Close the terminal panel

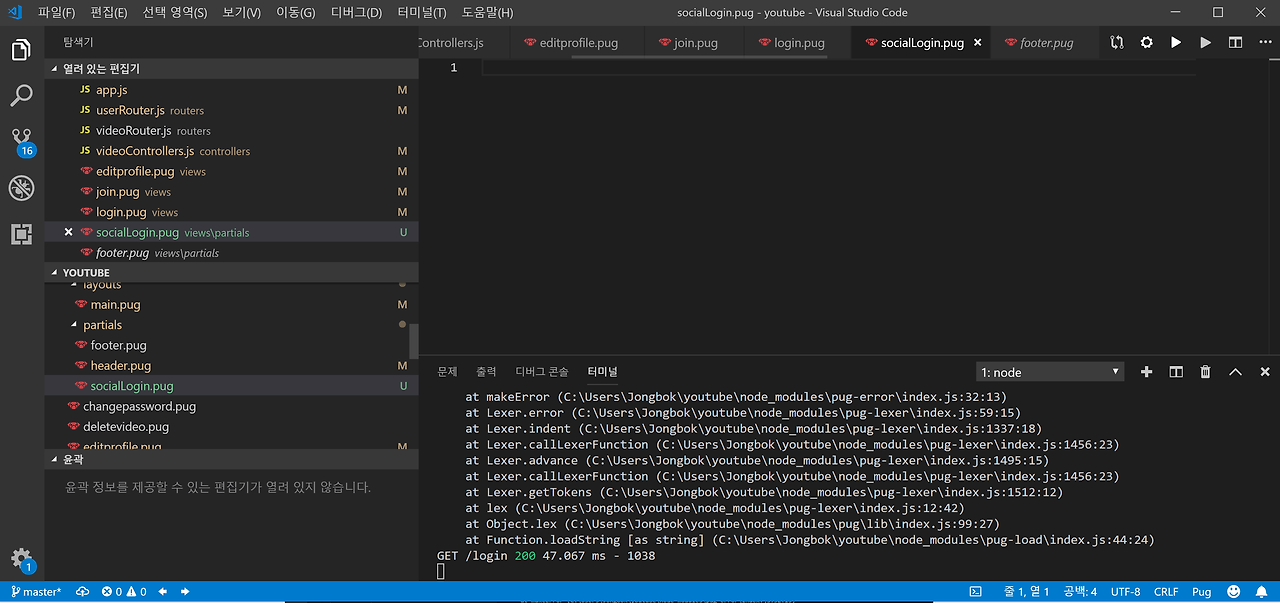point(1265,372)
